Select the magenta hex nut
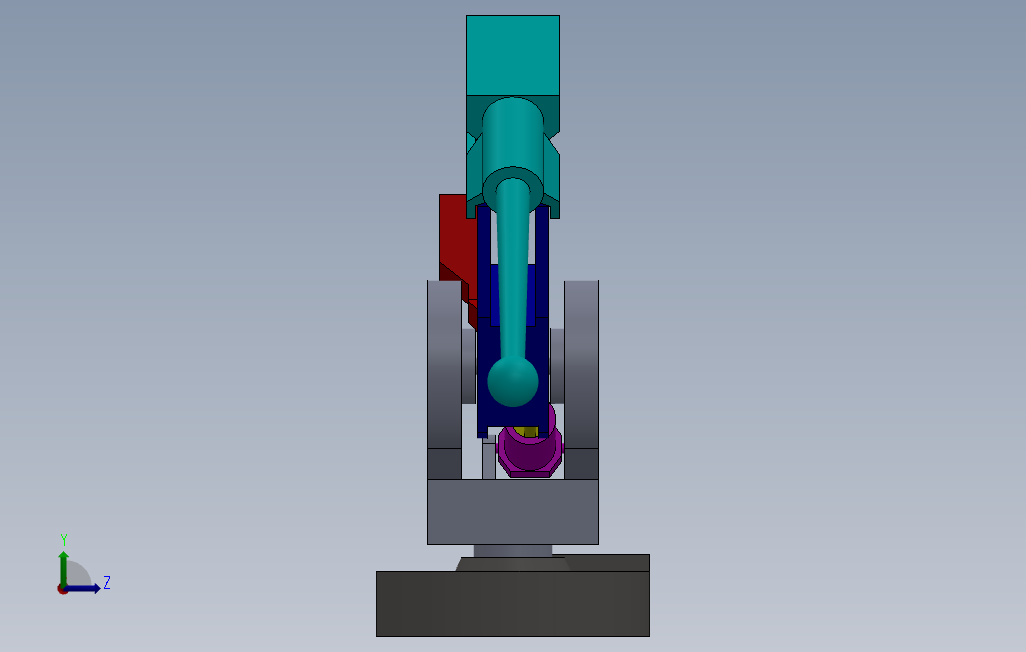The width and height of the screenshot is (1026, 652). 530,452
